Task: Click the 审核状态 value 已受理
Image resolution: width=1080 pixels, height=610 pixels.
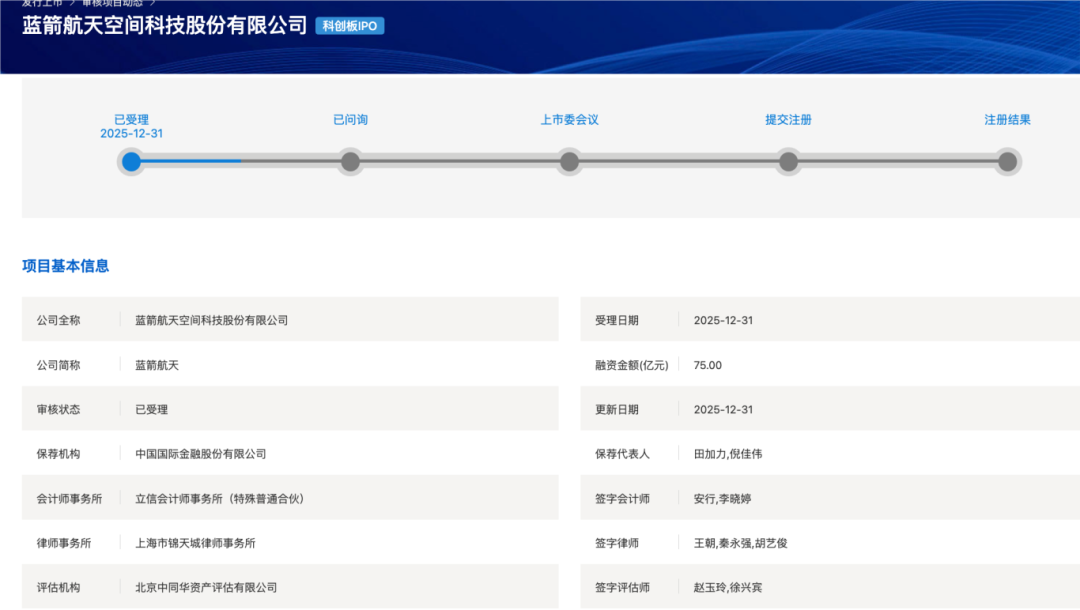Action: pyautogui.click(x=152, y=410)
